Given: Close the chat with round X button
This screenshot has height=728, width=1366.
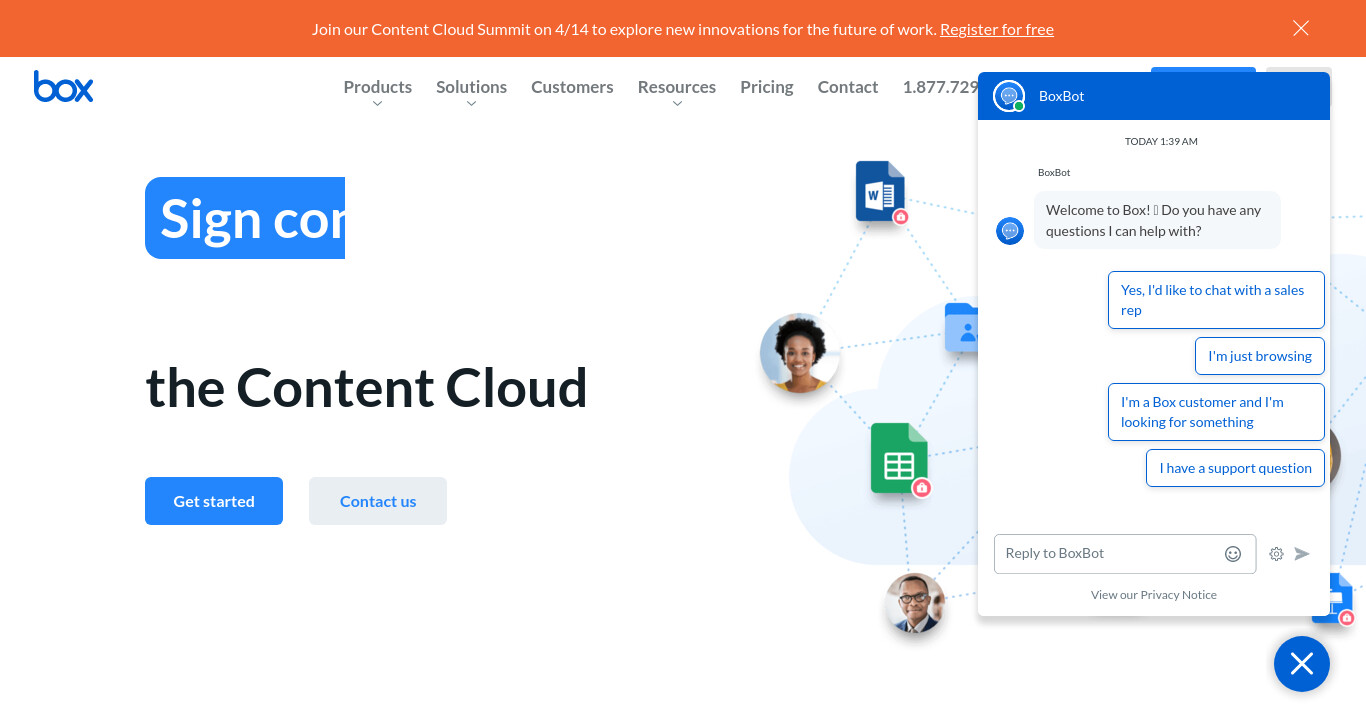Looking at the screenshot, I should click(x=1302, y=664).
